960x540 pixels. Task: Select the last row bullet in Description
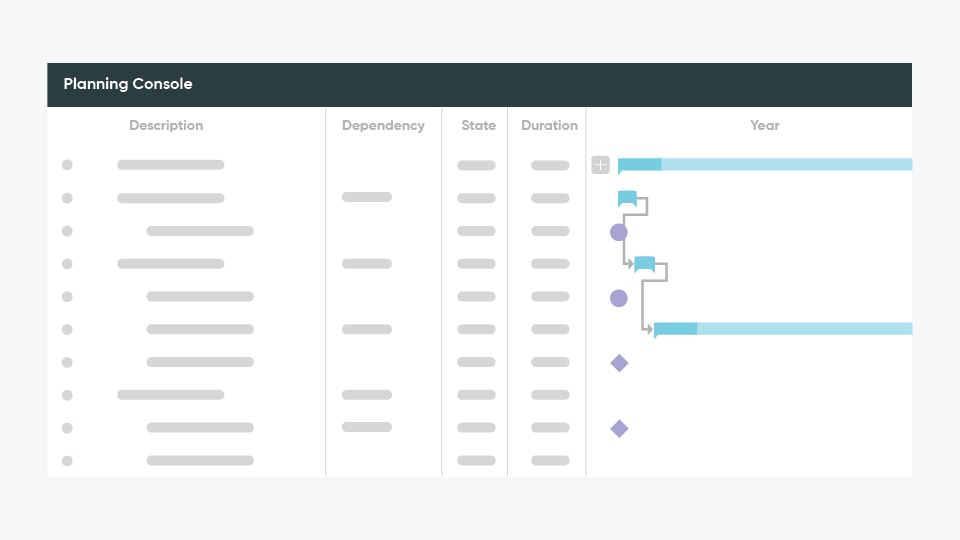67,461
